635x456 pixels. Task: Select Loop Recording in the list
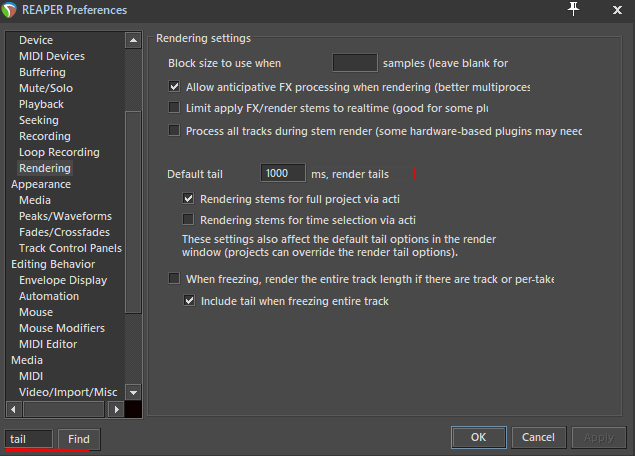59,152
